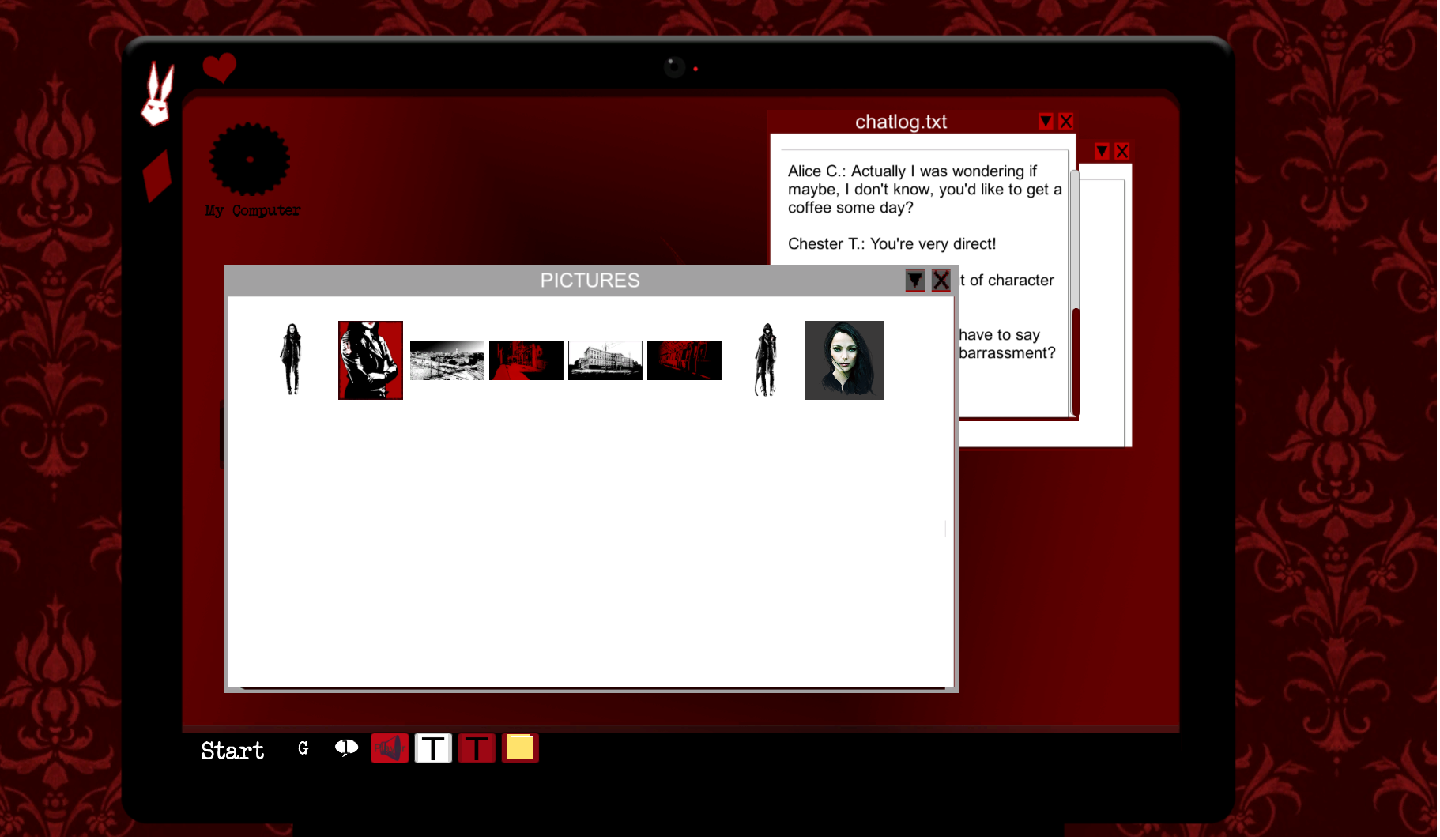Close the PICTURES window
The width and height of the screenshot is (1440, 840).
click(x=941, y=280)
